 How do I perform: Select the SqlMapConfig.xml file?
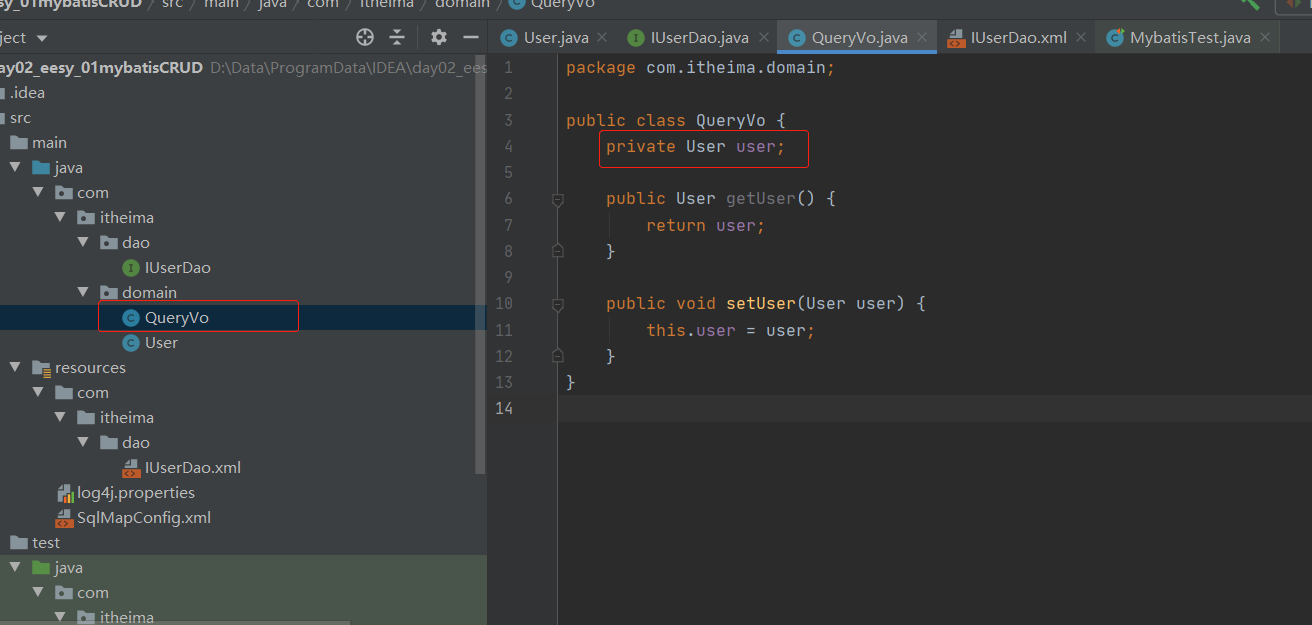(x=243, y=518)
